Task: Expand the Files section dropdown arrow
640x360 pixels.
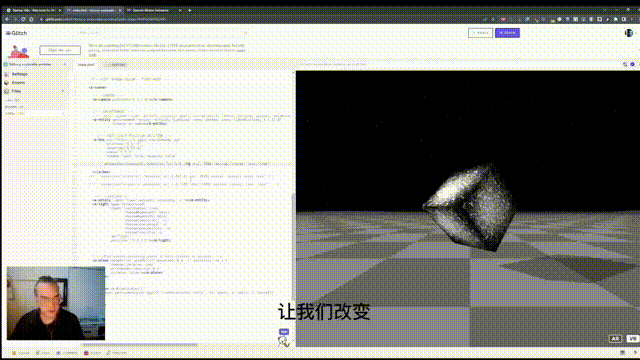Action: tap(63, 91)
